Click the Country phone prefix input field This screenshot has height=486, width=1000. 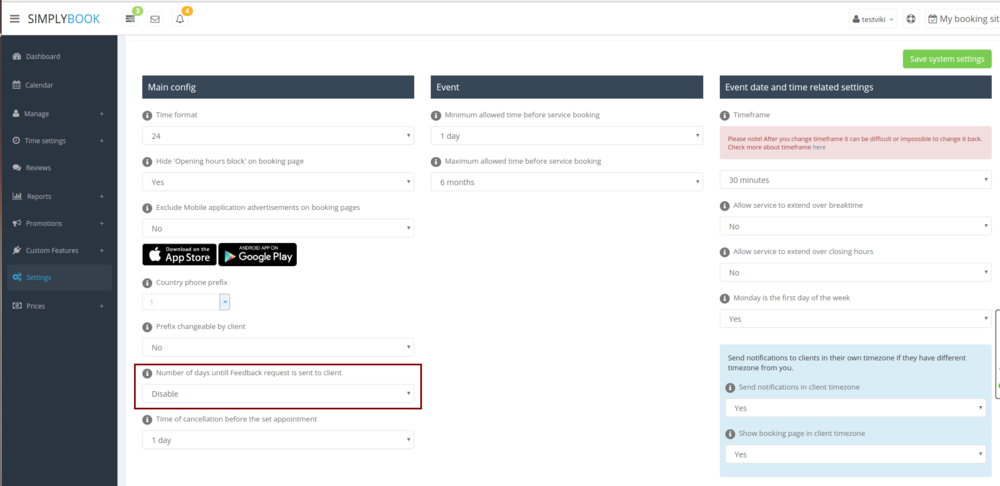[180, 301]
